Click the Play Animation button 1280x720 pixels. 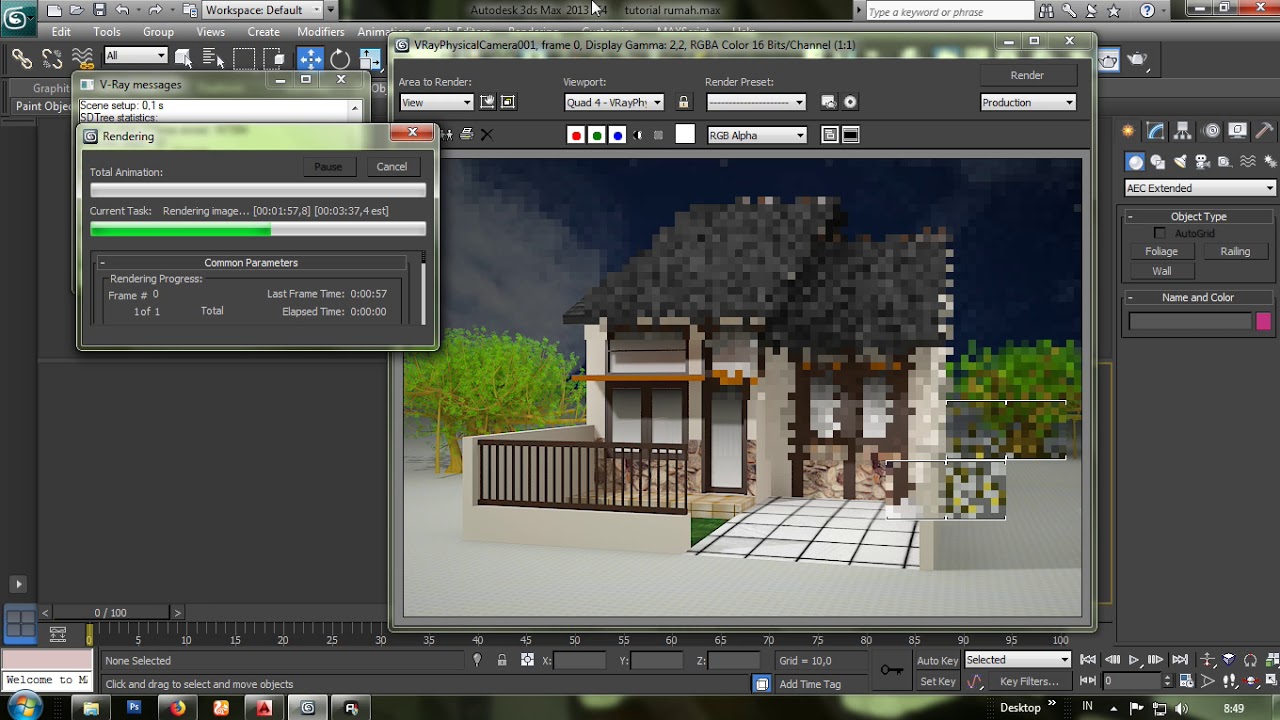(1134, 660)
